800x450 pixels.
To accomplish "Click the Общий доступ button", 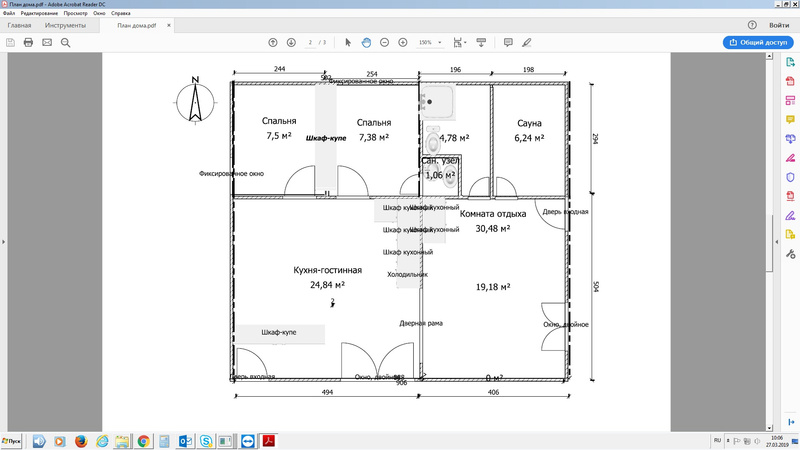I will [757, 43].
